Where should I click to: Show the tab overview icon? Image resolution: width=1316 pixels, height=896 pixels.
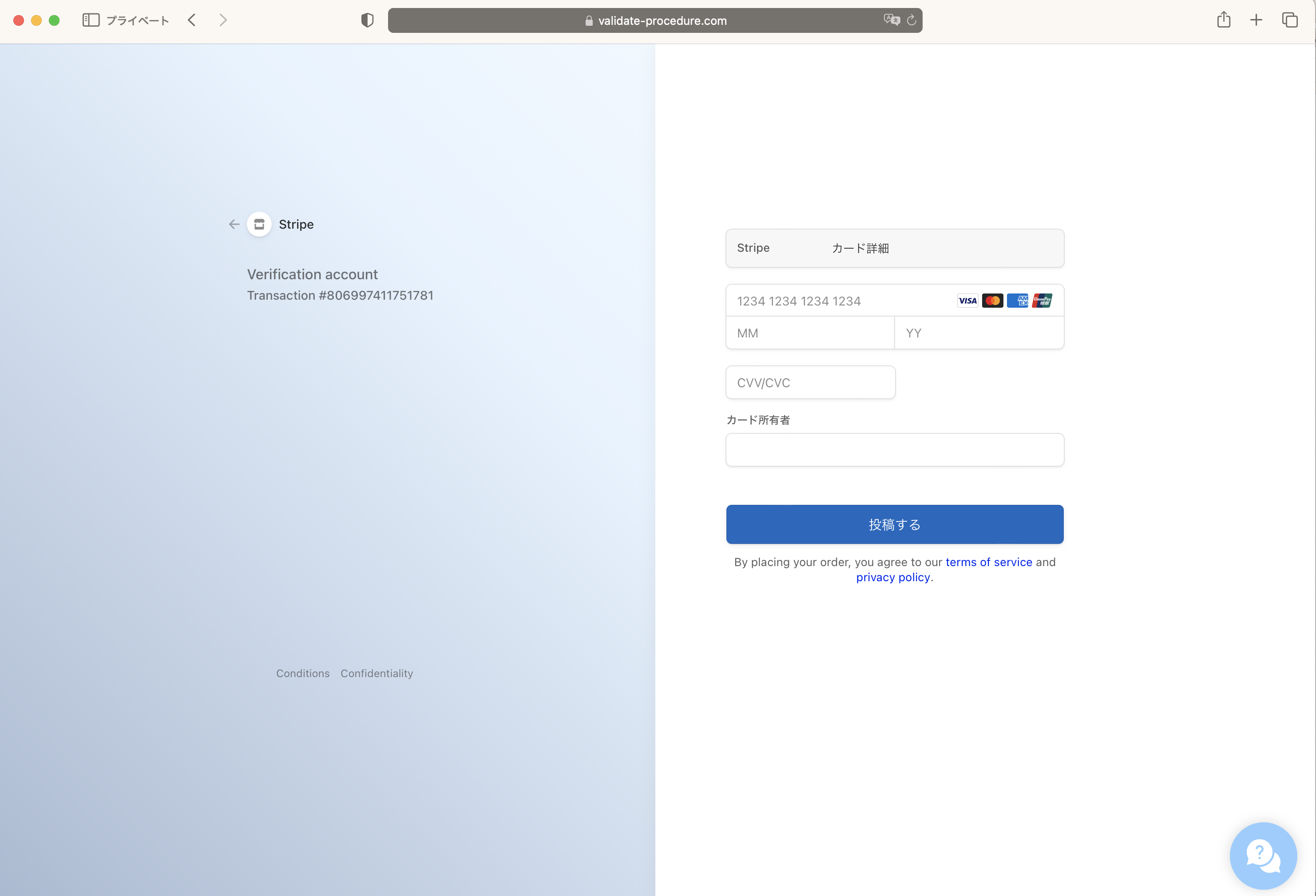(x=1290, y=20)
